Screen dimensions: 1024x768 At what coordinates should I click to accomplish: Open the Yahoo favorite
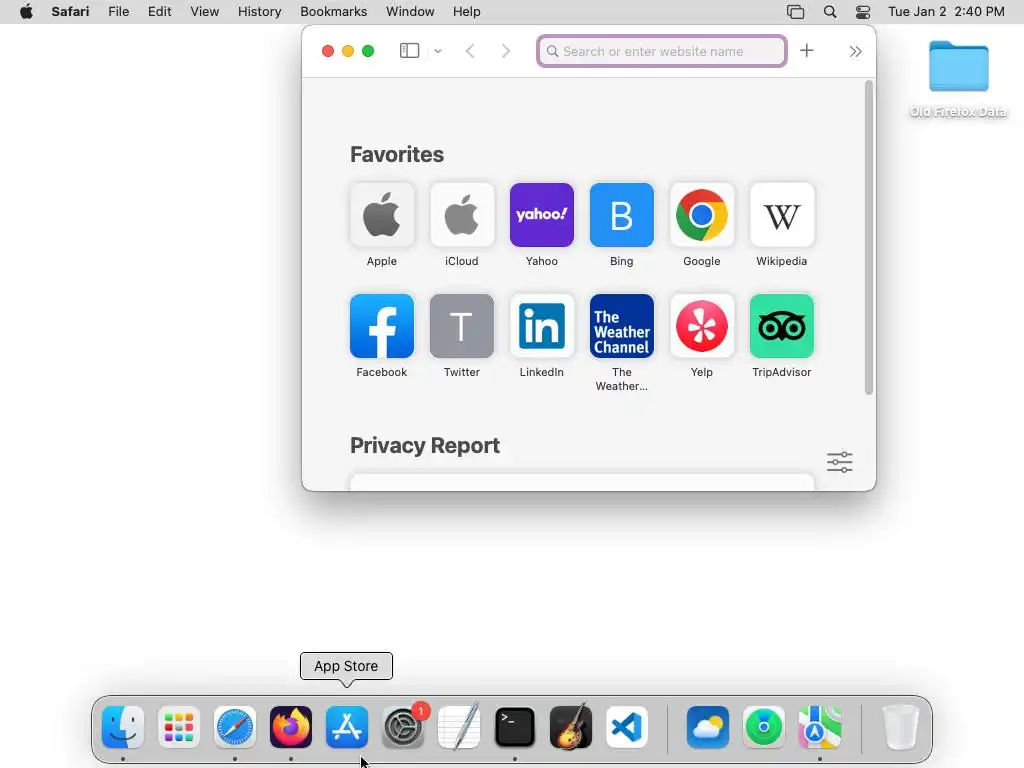pos(541,215)
